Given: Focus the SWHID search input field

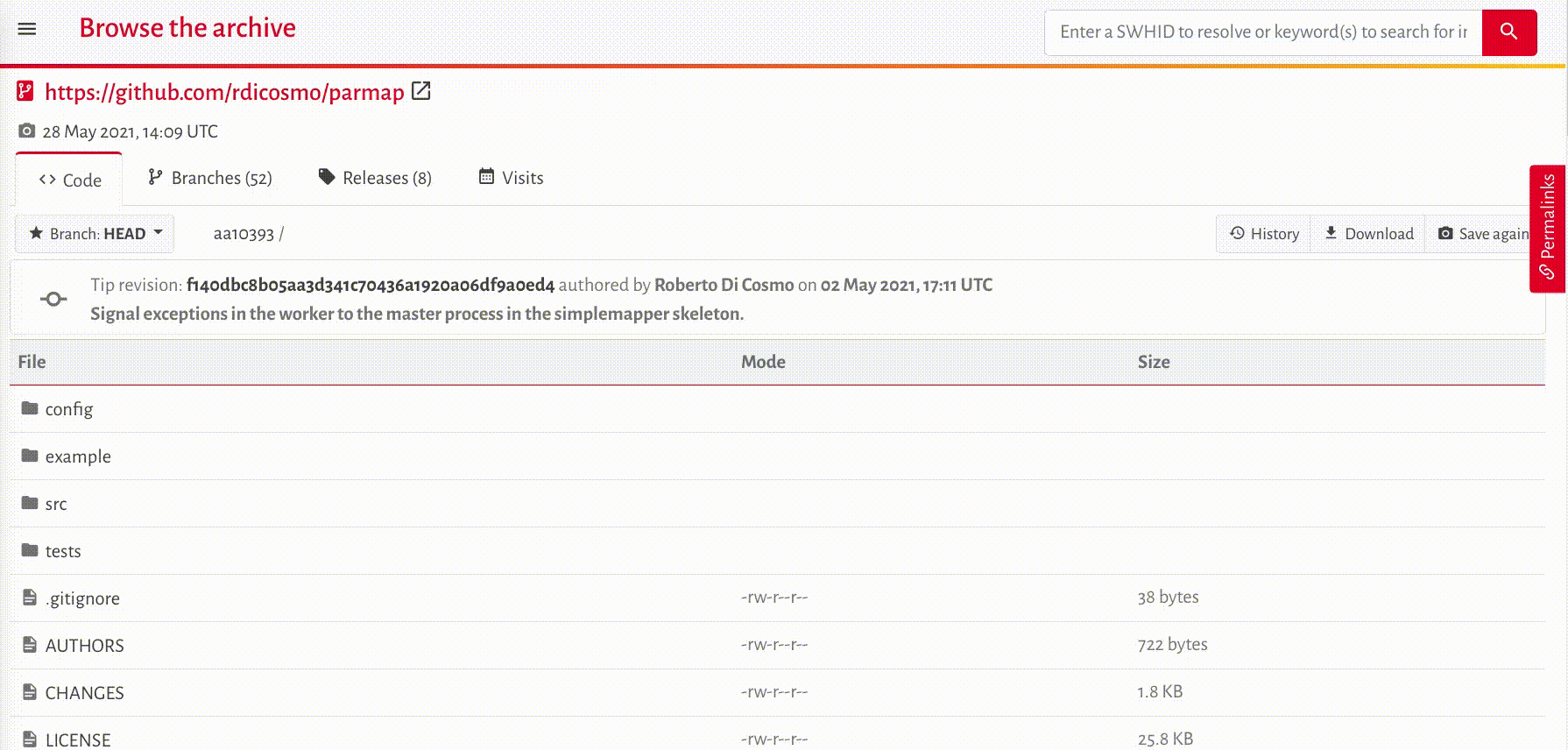Looking at the screenshot, I should [x=1262, y=32].
